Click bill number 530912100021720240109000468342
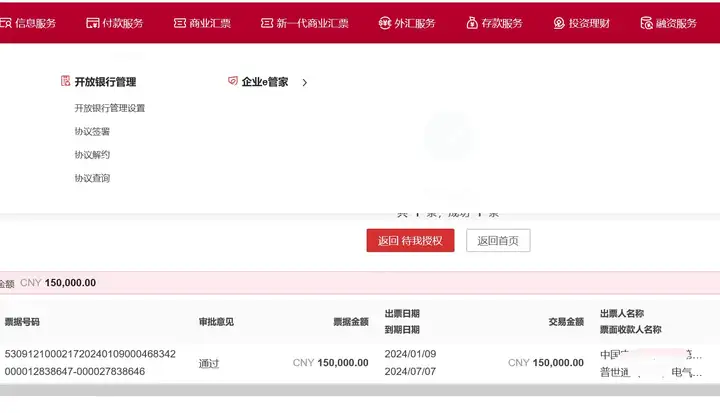Image resolution: width=720 pixels, height=413 pixels. [x=90, y=354]
